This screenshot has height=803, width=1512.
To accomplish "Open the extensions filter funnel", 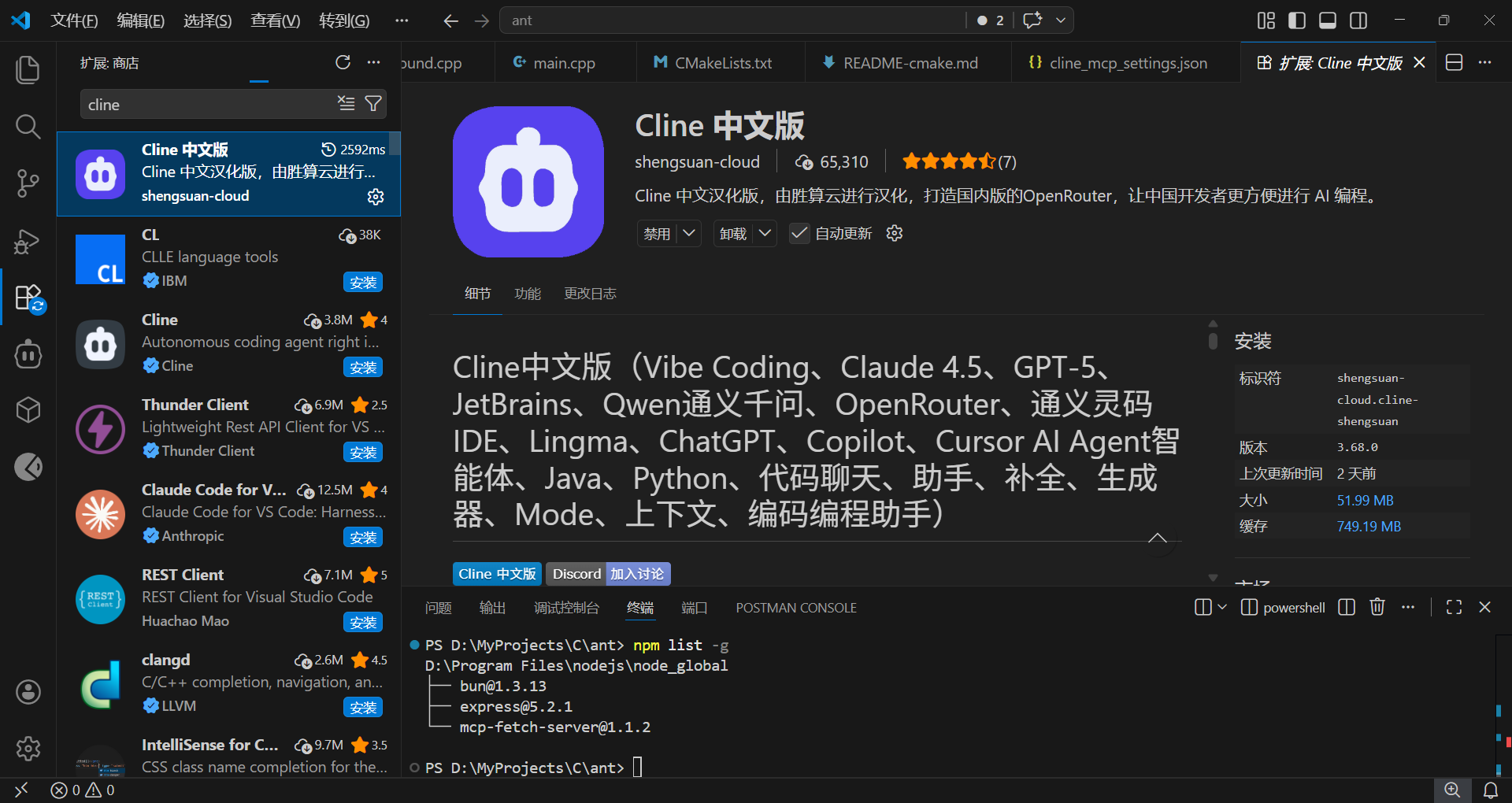I will pyautogui.click(x=373, y=103).
